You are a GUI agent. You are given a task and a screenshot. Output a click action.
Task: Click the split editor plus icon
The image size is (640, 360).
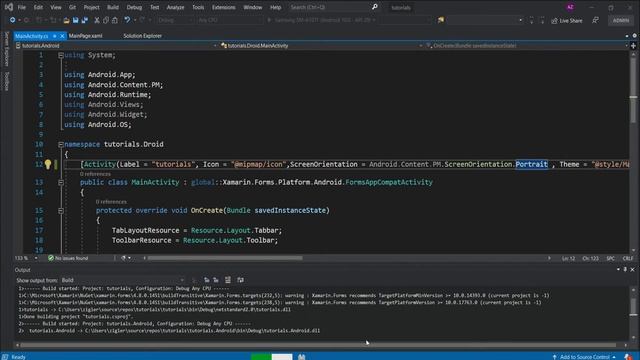tap(633, 46)
